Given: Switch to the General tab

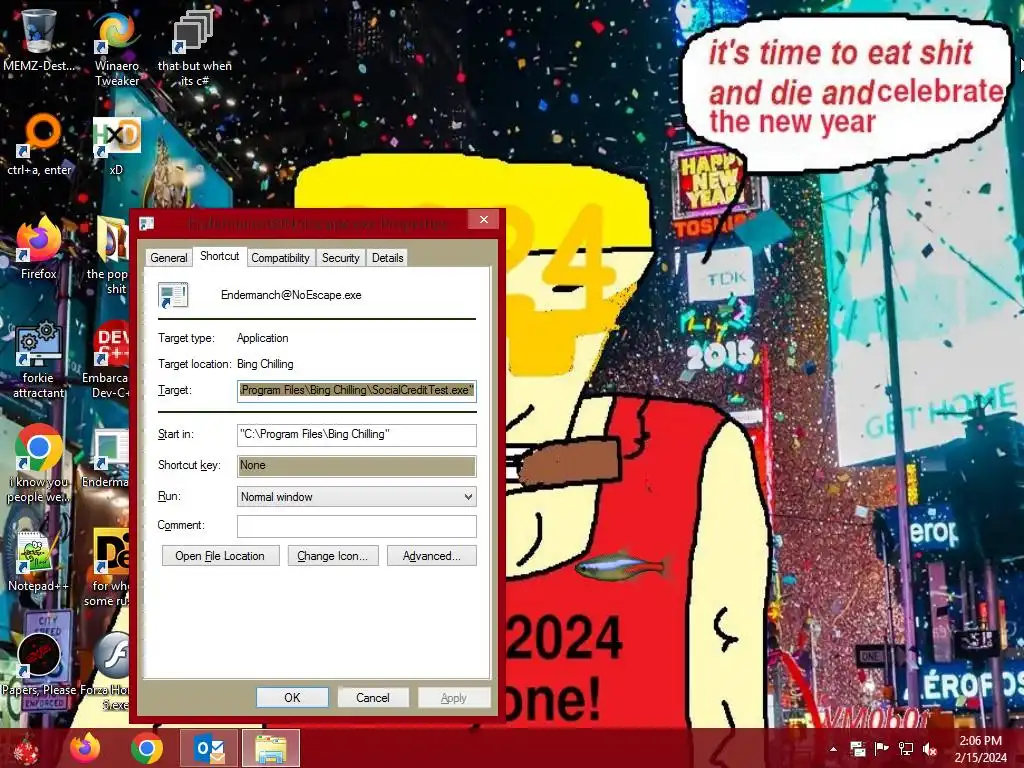Looking at the screenshot, I should tap(168, 258).
